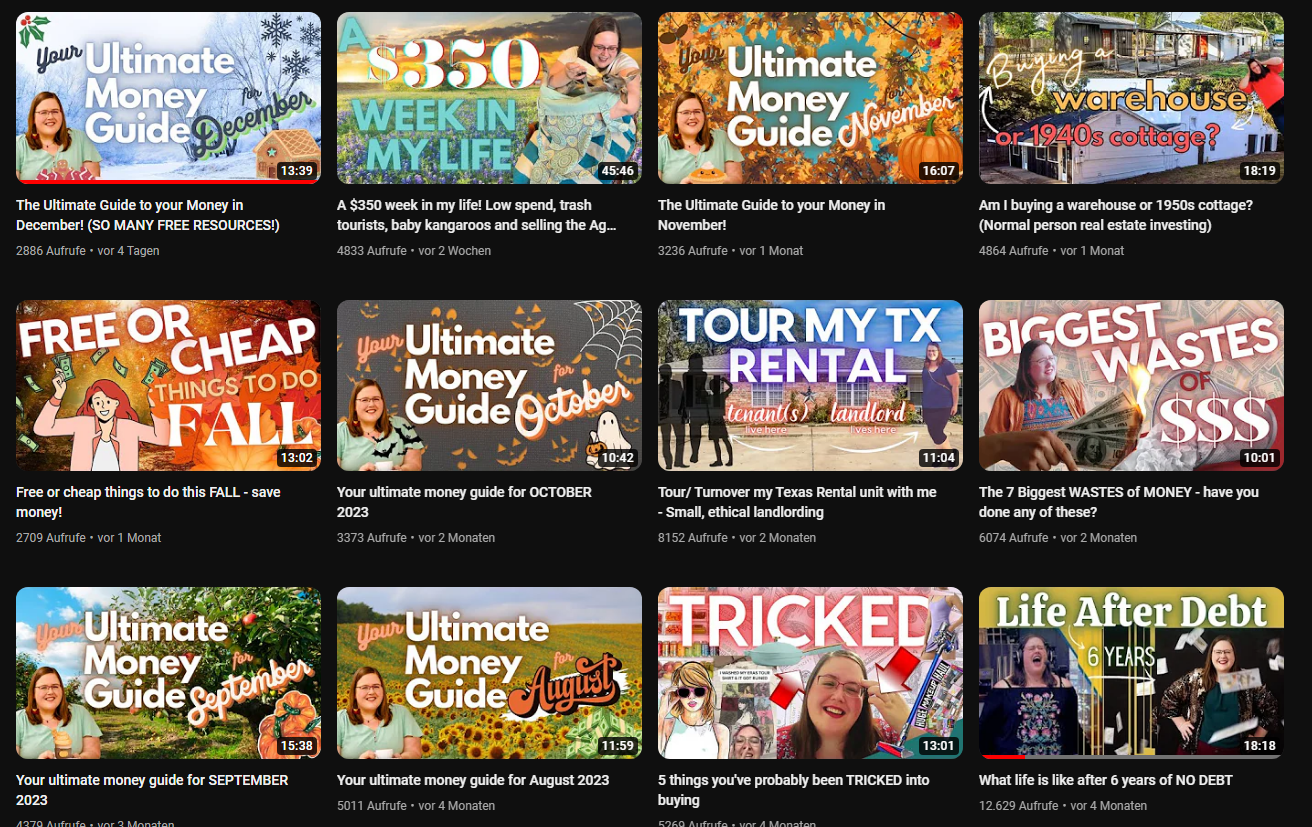Open the September Ultimate Money Guide thumbnail

167,672
